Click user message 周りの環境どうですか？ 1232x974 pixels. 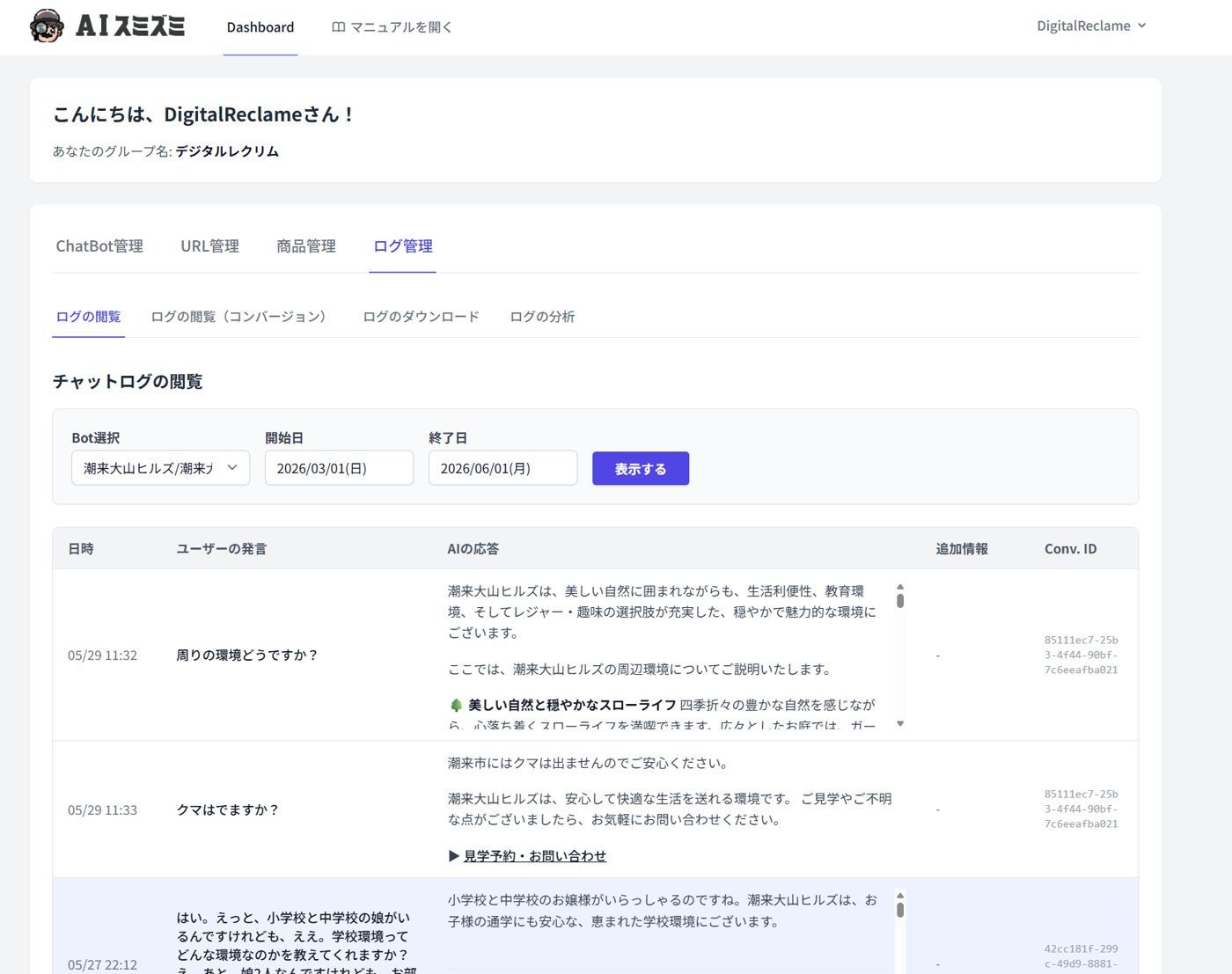pyautogui.click(x=247, y=655)
